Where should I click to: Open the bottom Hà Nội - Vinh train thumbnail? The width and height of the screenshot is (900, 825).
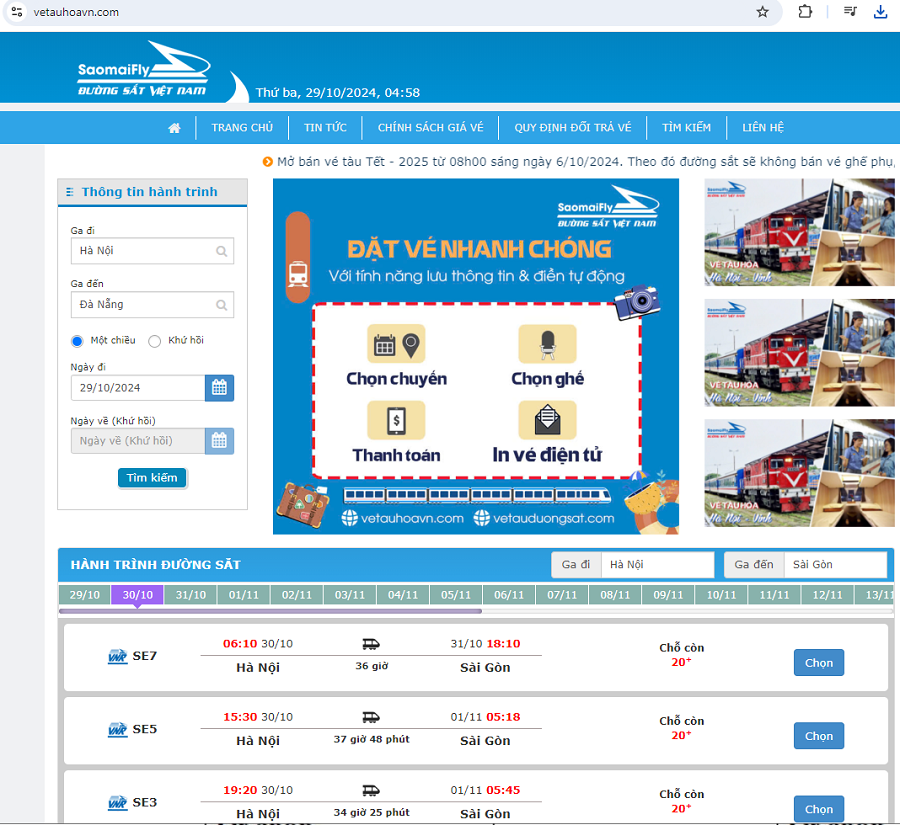799,473
